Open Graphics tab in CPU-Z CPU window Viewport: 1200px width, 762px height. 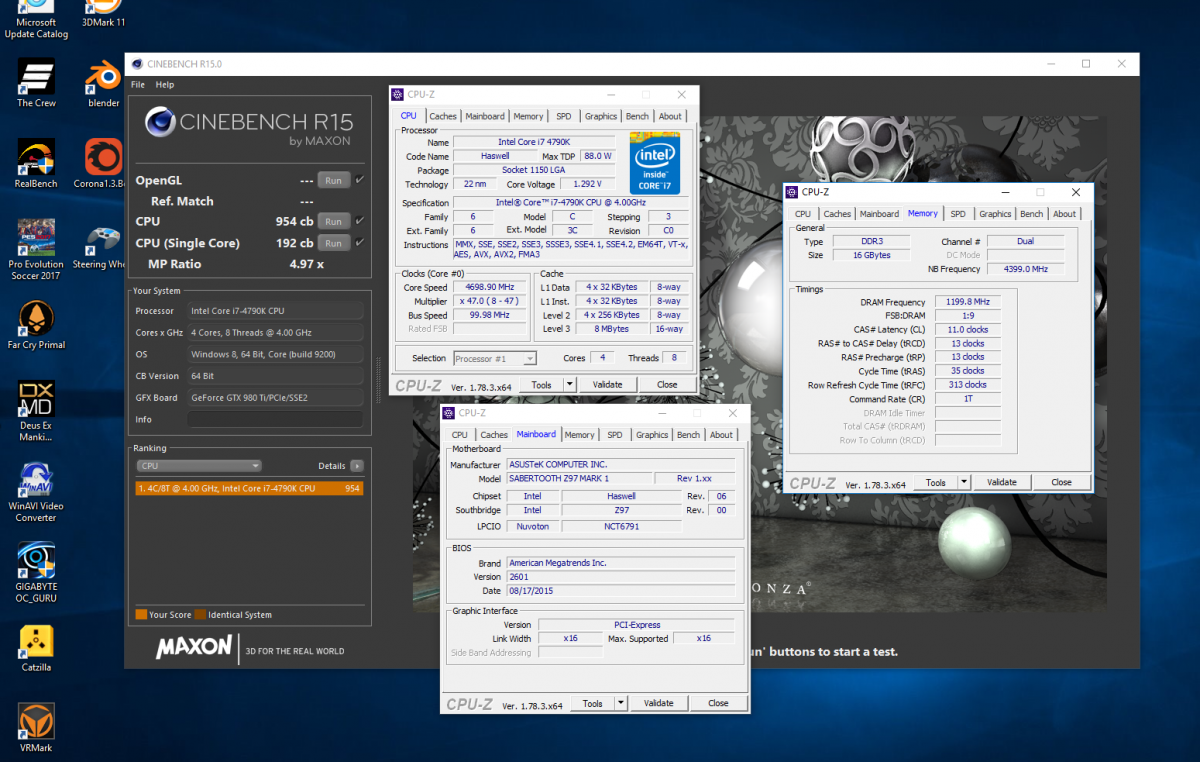[601, 116]
